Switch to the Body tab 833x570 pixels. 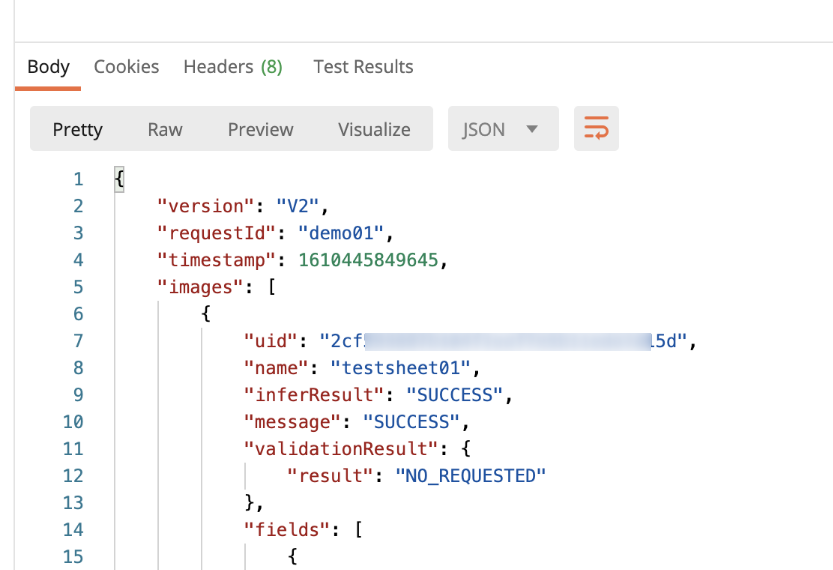click(x=48, y=67)
